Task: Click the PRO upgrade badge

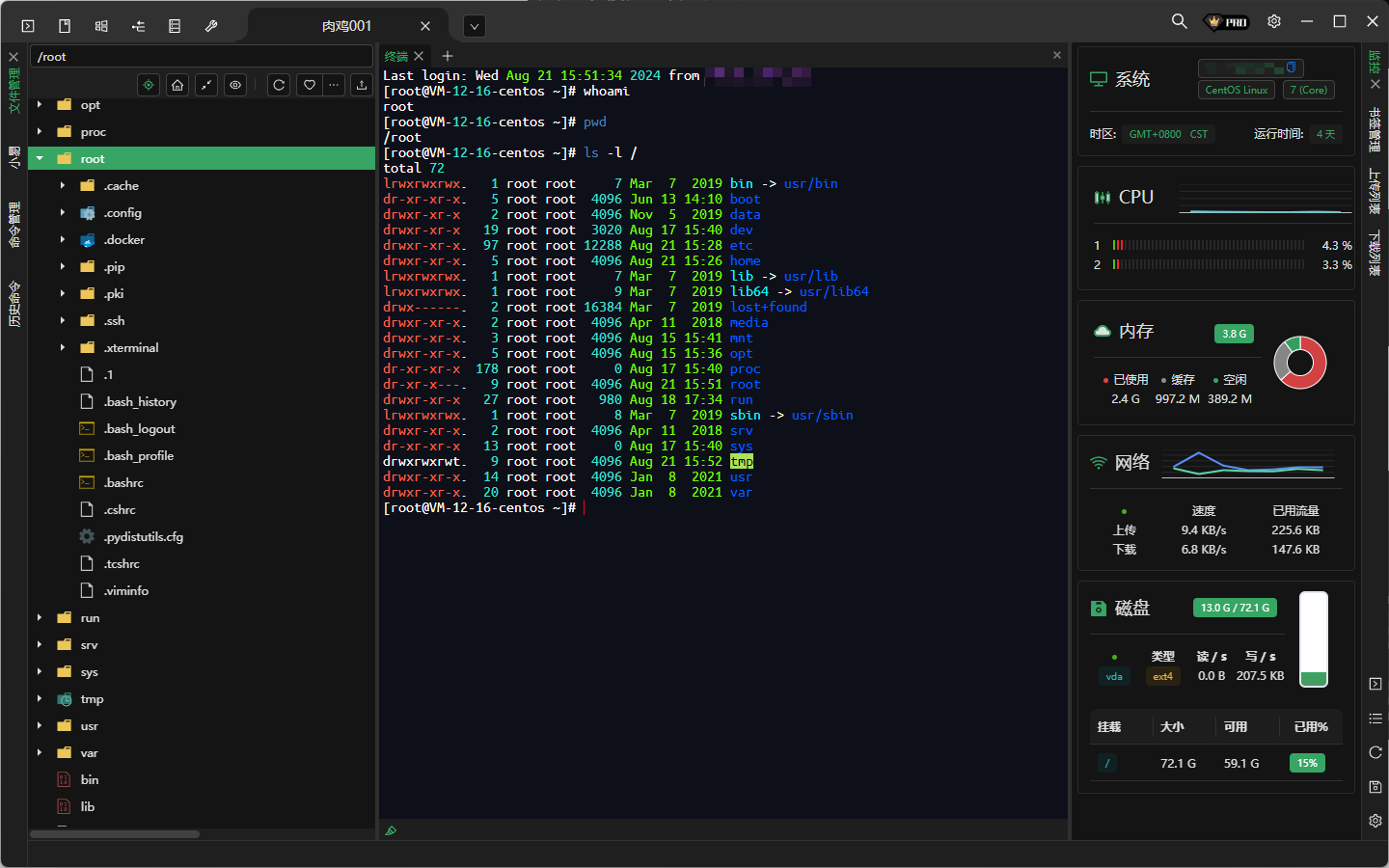Action: pyautogui.click(x=1227, y=21)
